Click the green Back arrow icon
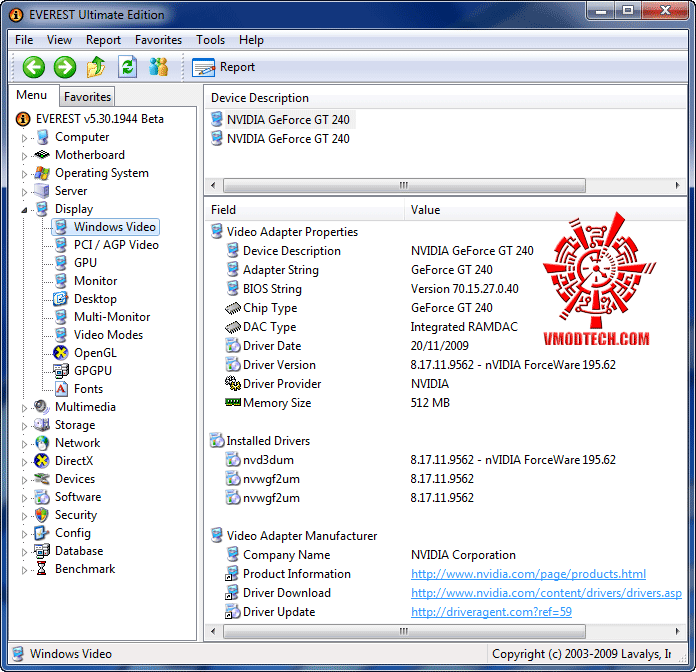Screen dimensions: 696x672 [34, 67]
